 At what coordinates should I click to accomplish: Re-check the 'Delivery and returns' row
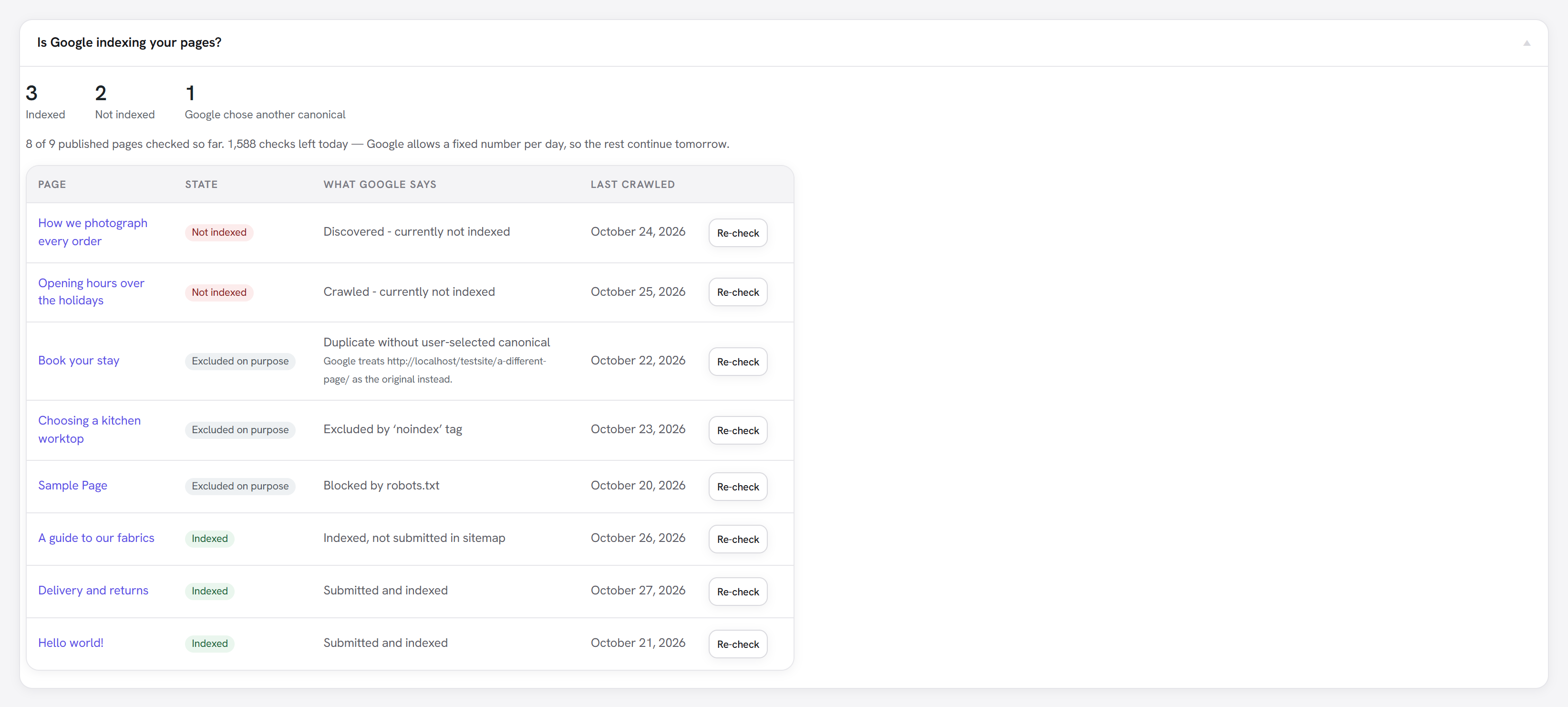click(738, 591)
